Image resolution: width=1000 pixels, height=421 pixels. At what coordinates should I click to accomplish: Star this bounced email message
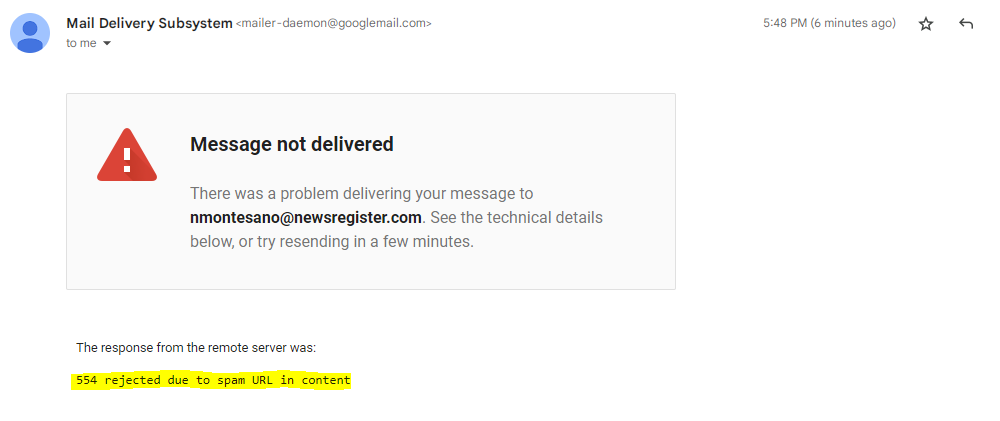925,24
